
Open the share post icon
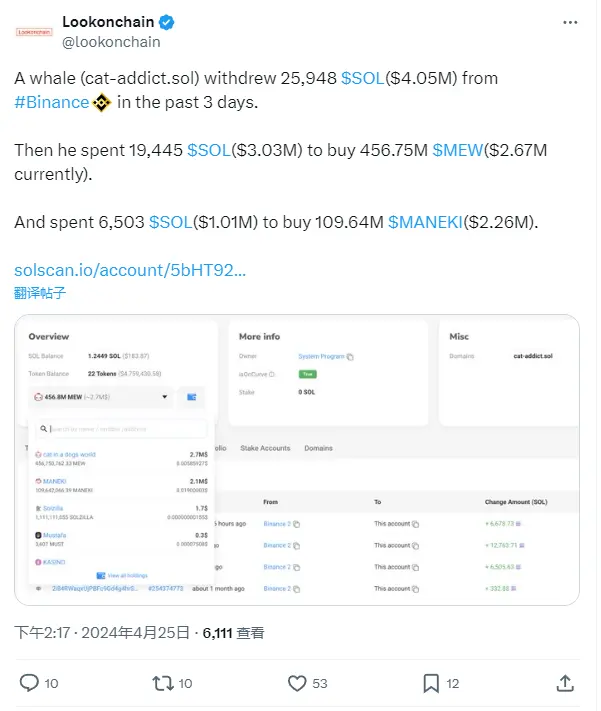[x=565, y=683]
